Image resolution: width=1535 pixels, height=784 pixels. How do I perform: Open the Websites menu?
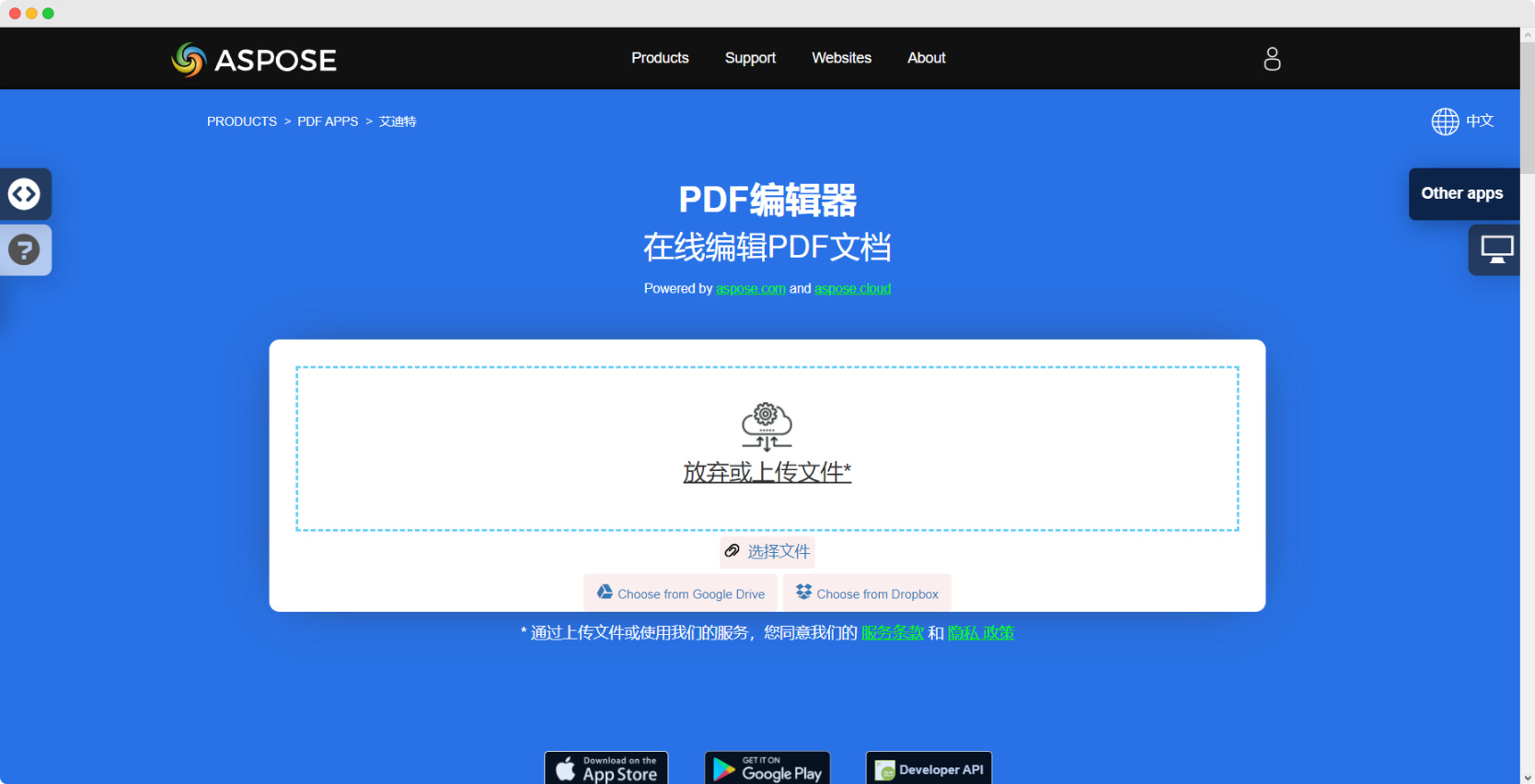click(x=841, y=58)
